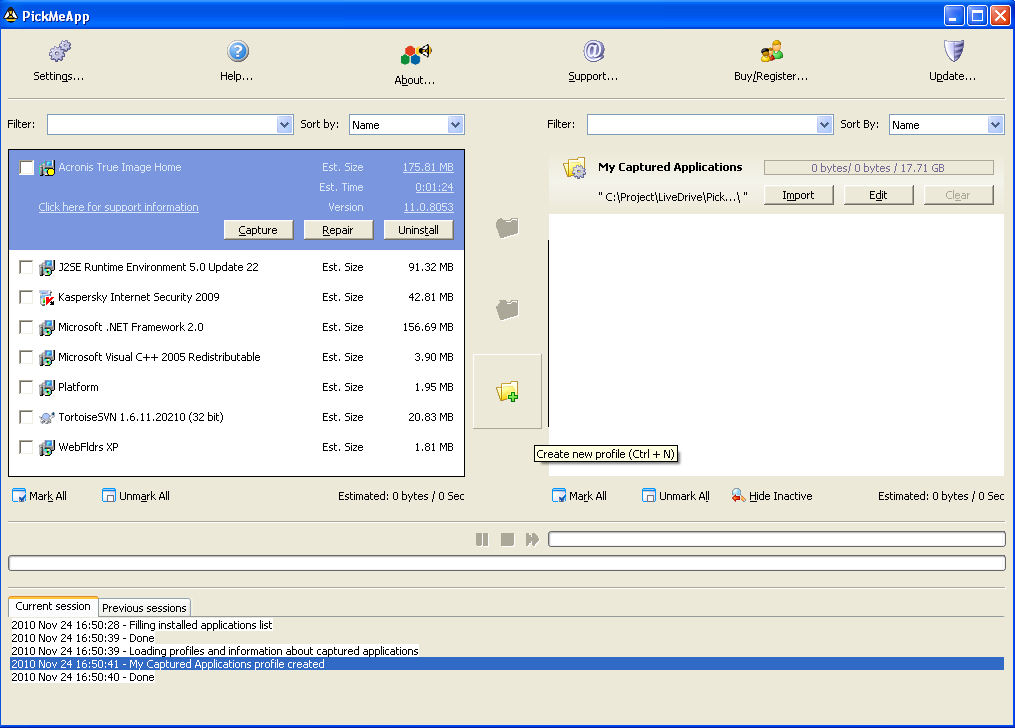Tick the TortoiseSVN 1.6.11.20210 checkbox

pos(27,417)
